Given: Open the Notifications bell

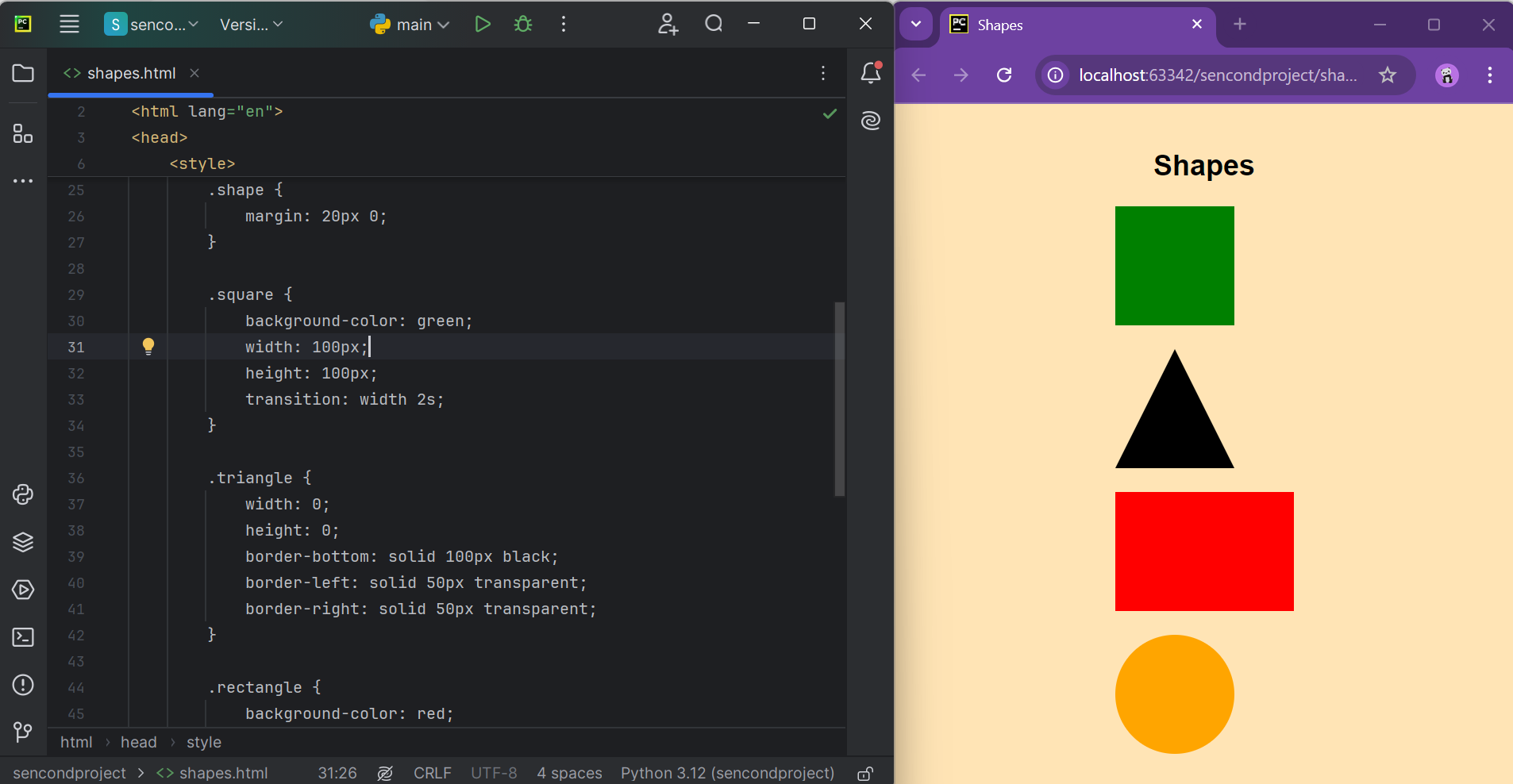Looking at the screenshot, I should pyautogui.click(x=871, y=73).
